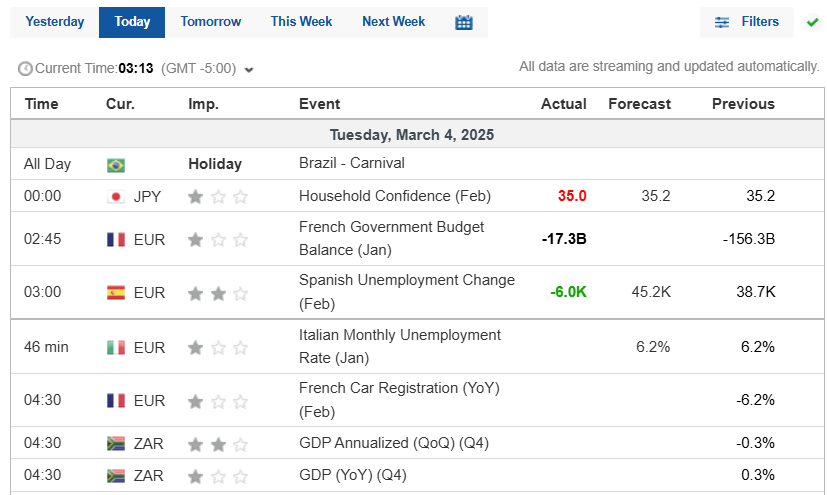The width and height of the screenshot is (827, 495).
Task: Switch to the Yesterday tab
Action: tap(54, 22)
